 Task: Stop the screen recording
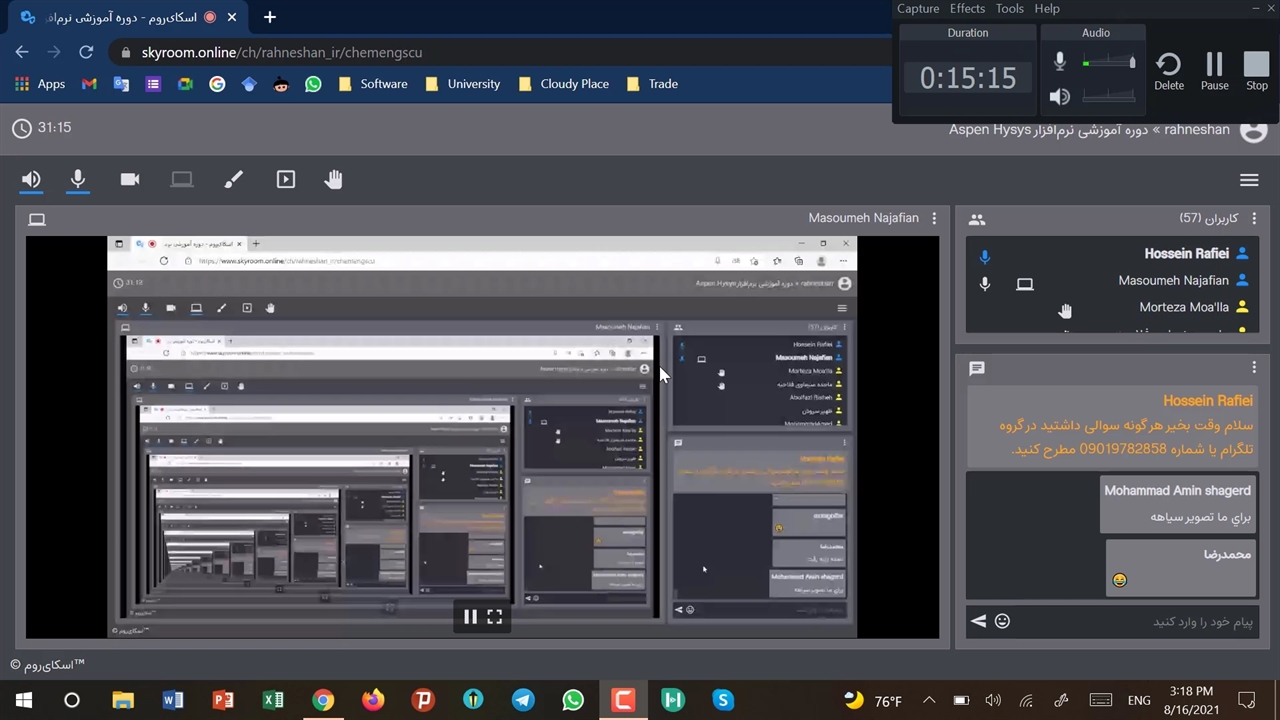1256,70
